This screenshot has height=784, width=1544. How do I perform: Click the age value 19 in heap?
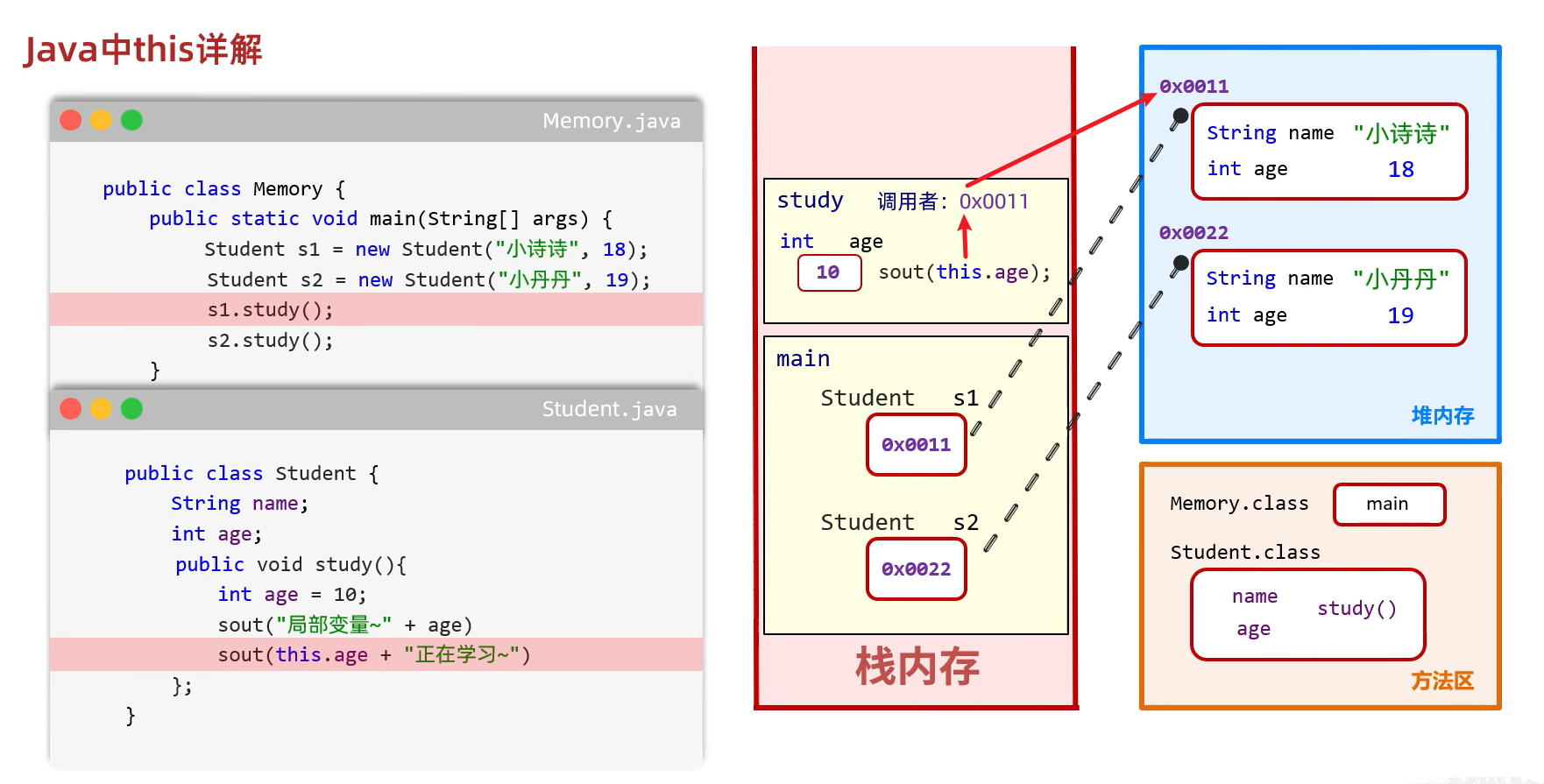tap(1401, 315)
